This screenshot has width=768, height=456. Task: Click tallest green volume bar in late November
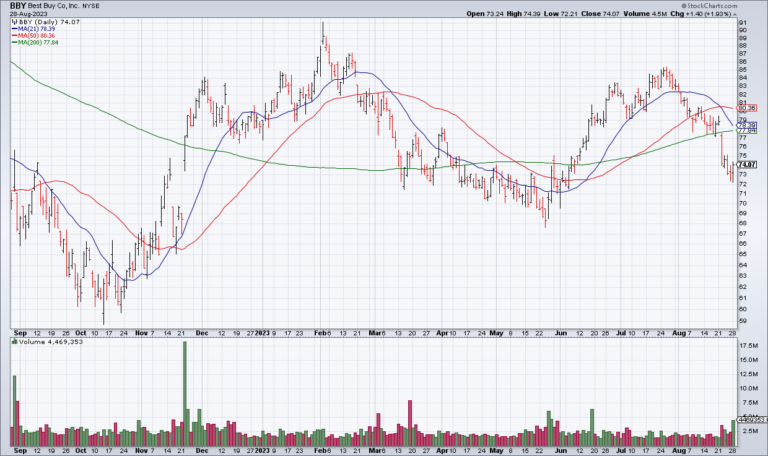coord(185,394)
